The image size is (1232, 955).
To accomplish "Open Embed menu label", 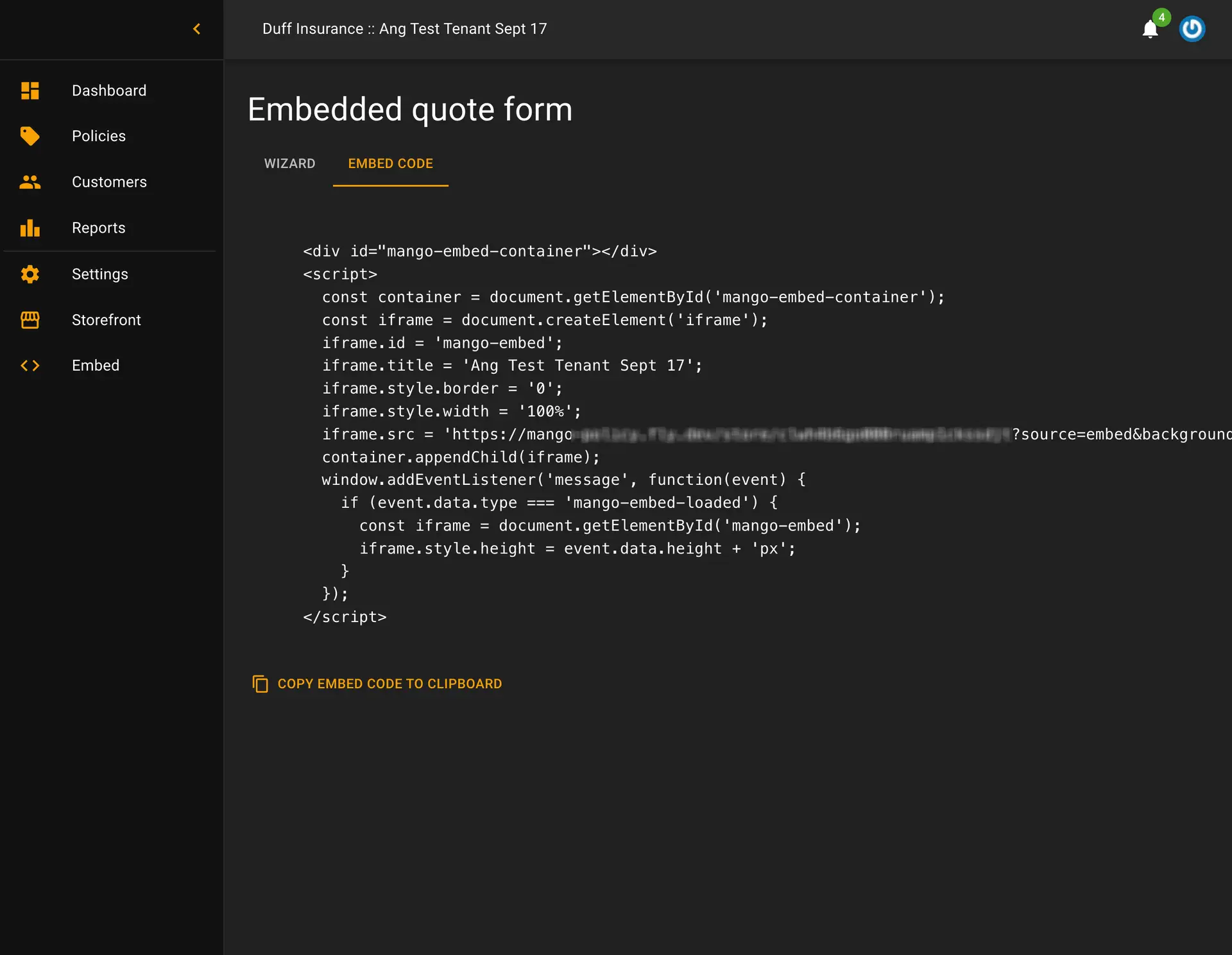I will [x=96, y=366].
